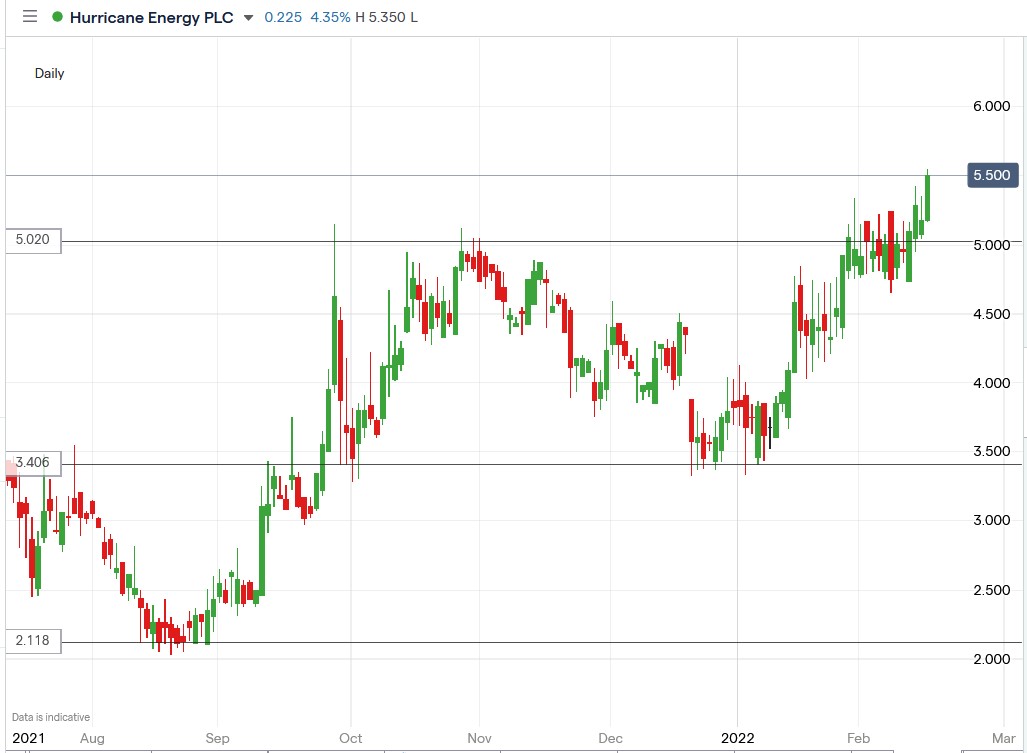The image size is (1027, 753).
Task: Click the Data is indicative notice
Action: point(48,717)
